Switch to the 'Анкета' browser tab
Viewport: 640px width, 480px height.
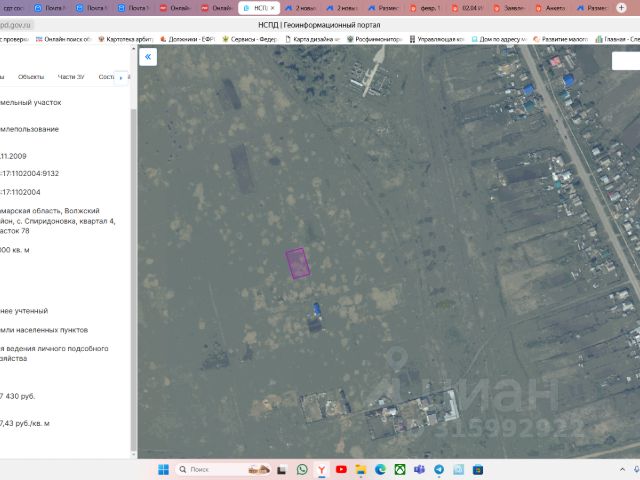coord(551,8)
